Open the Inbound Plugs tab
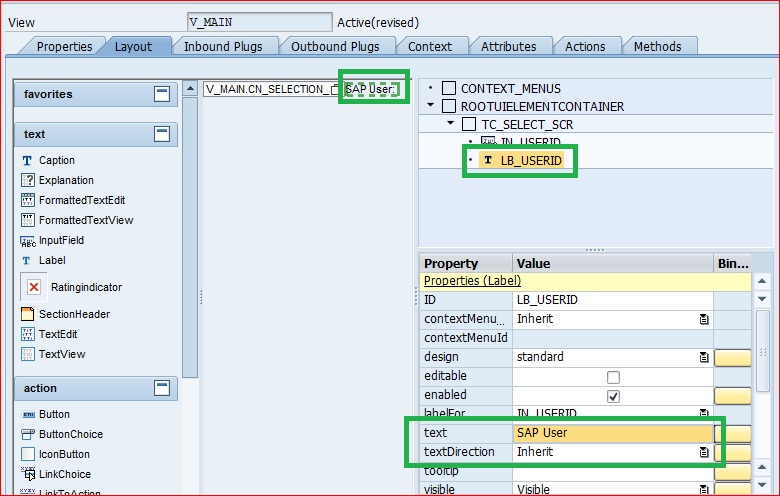The width and height of the screenshot is (780, 496). pyautogui.click(x=223, y=46)
